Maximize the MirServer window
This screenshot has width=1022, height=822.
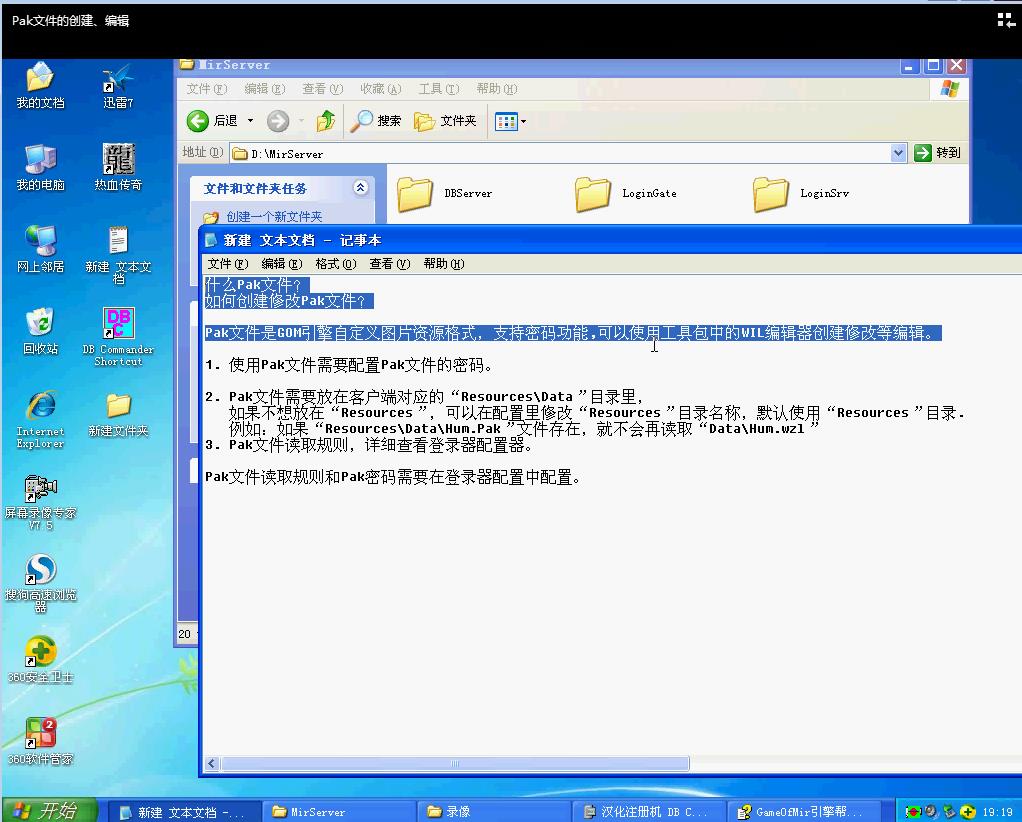(x=933, y=65)
